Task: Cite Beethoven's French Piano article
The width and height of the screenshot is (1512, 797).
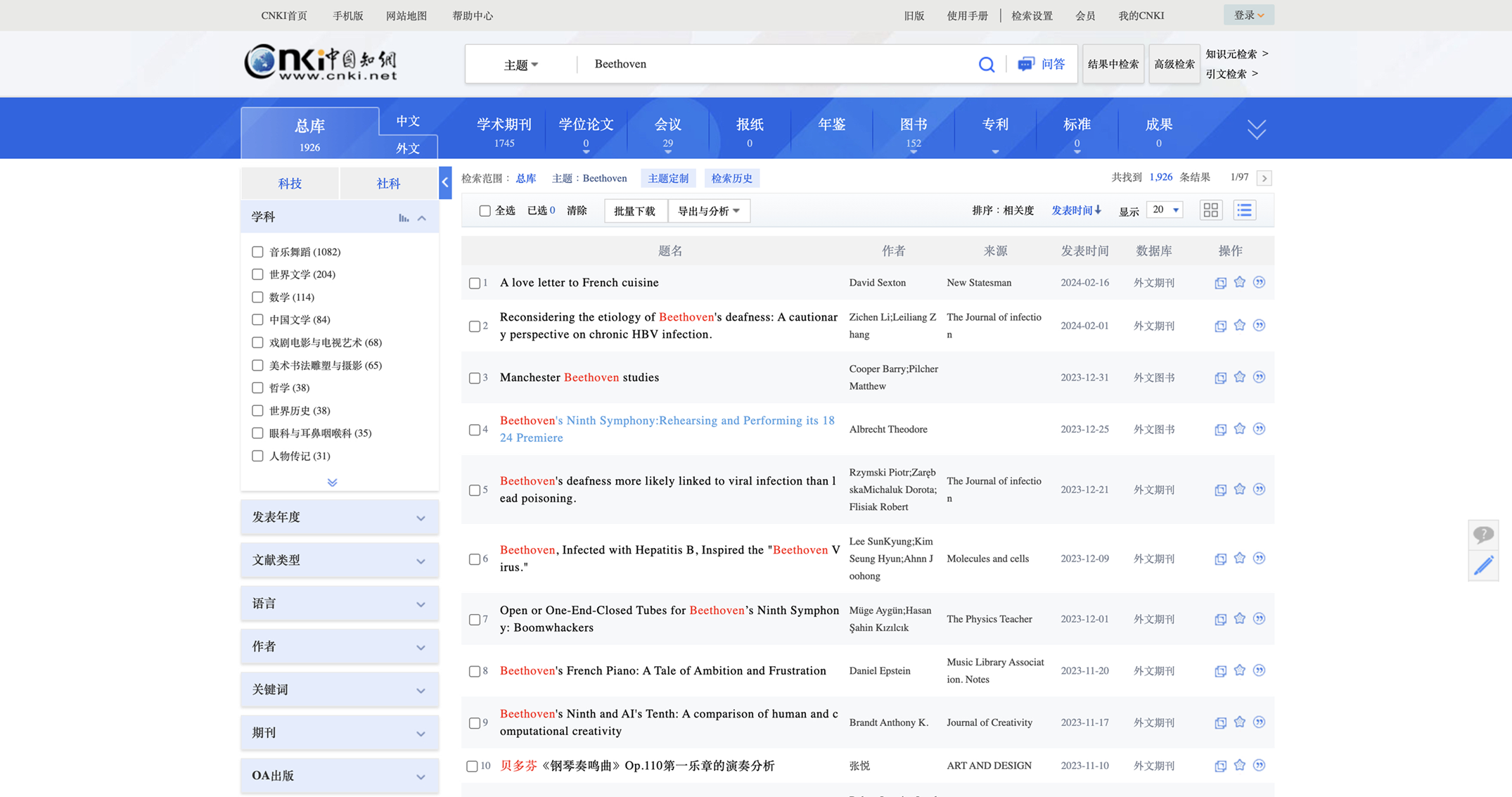Action: (1259, 670)
